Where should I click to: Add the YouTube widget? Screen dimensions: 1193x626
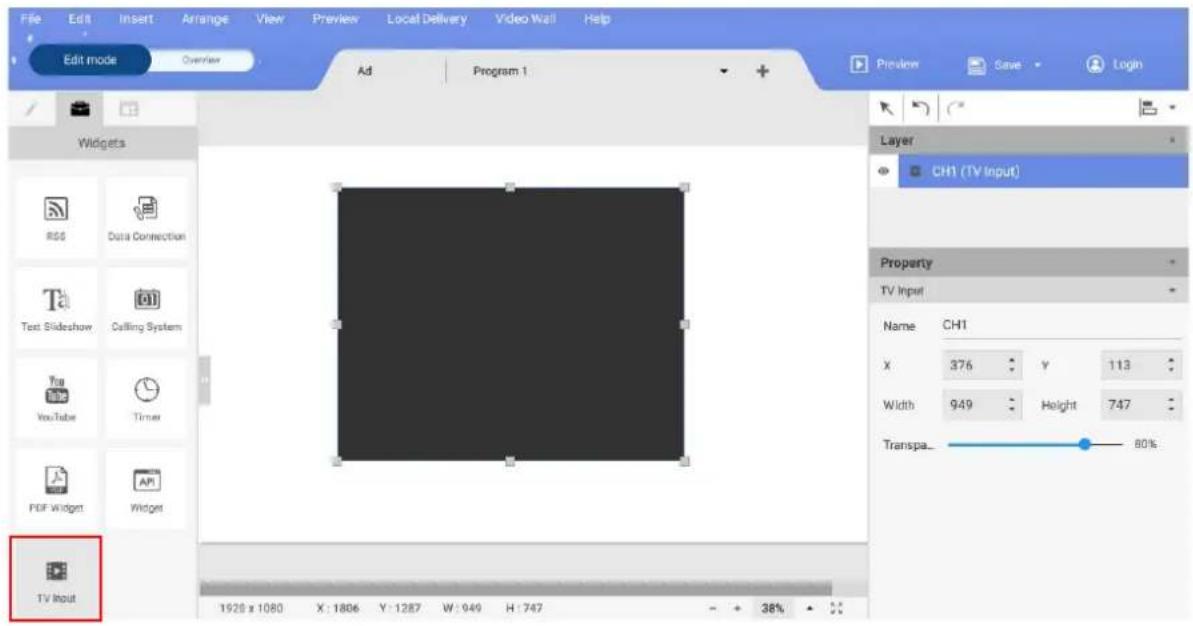click(56, 399)
